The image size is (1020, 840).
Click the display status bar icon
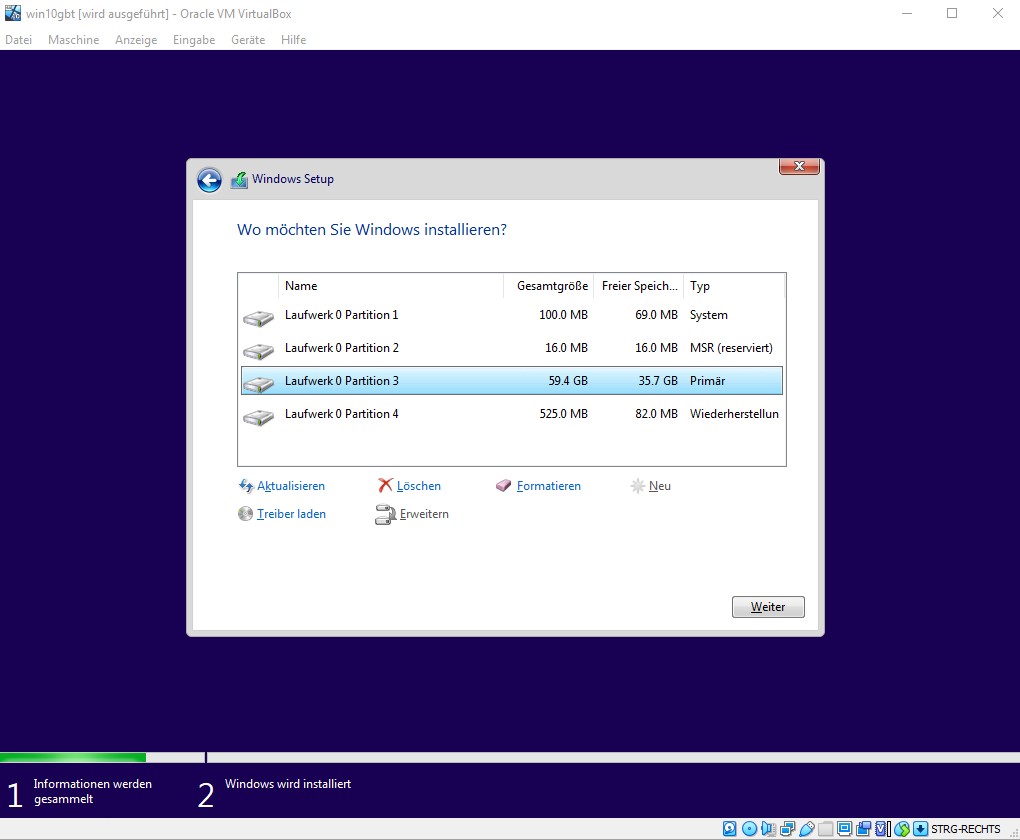coord(844,828)
